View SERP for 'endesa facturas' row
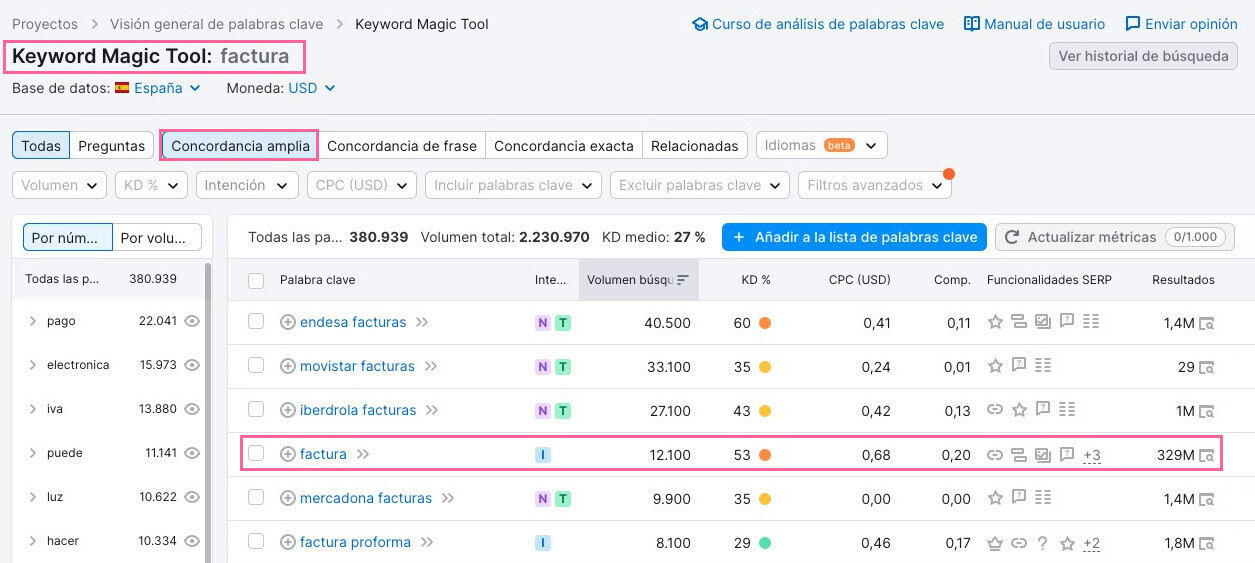The width and height of the screenshot is (1255, 563). pyautogui.click(x=1206, y=323)
